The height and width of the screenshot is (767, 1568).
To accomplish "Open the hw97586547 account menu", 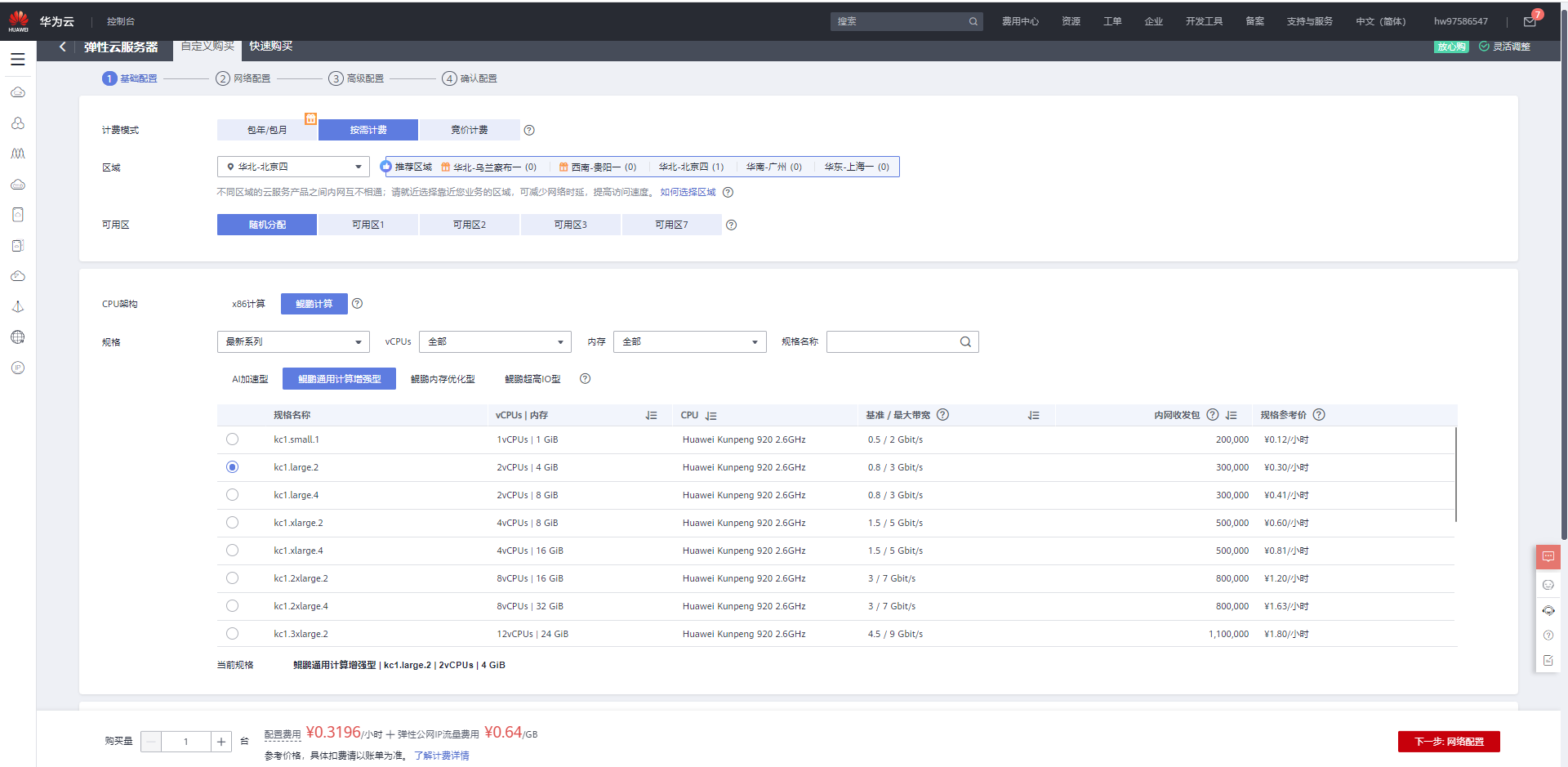I will coord(1461,21).
